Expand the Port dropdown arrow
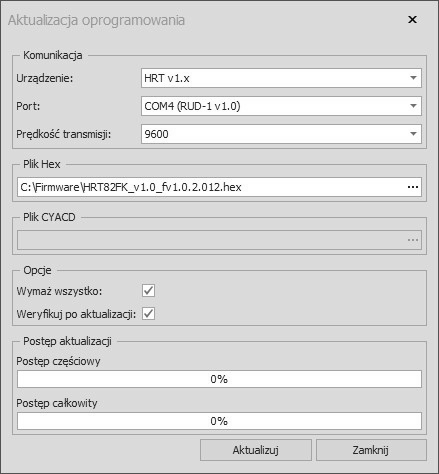Image resolution: width=439 pixels, height=474 pixels. coord(413,106)
